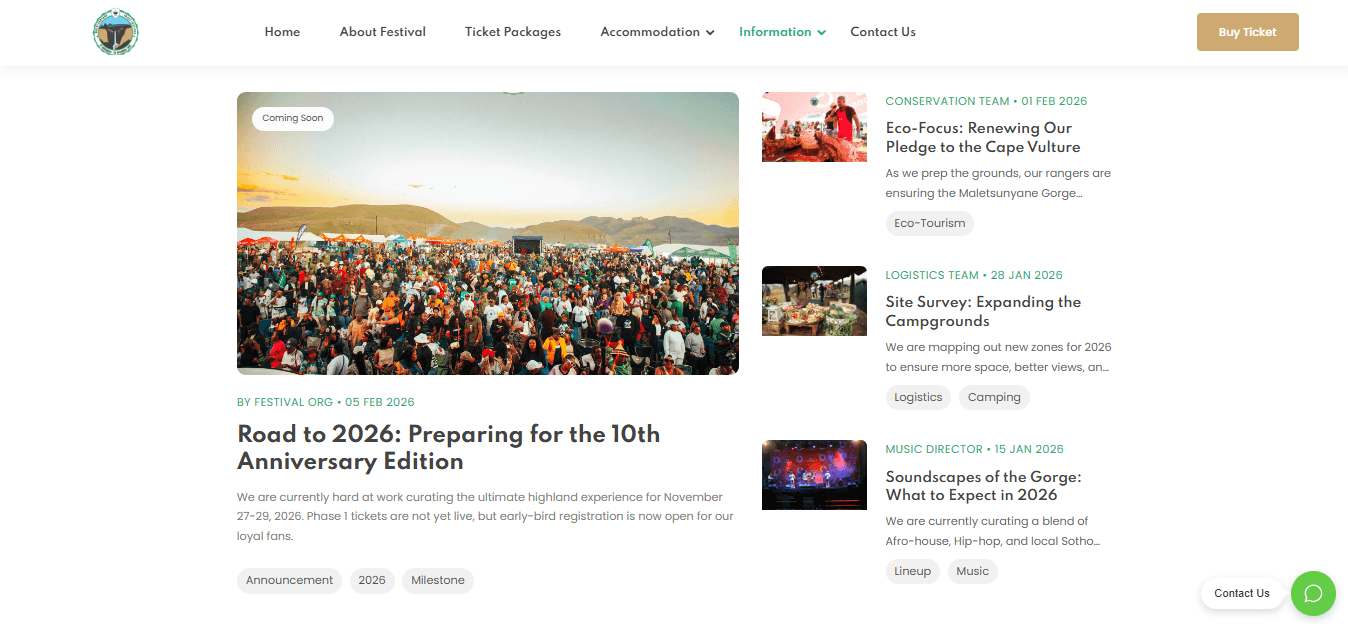Click the festival logo icon
This screenshot has height=624, width=1348.
coord(115,31)
